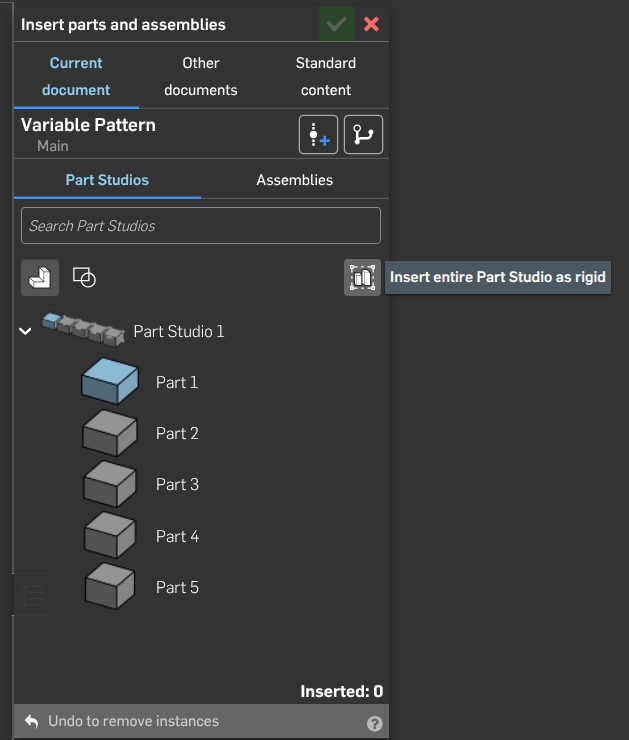
Task: Click the create version icon
Action: (318, 135)
